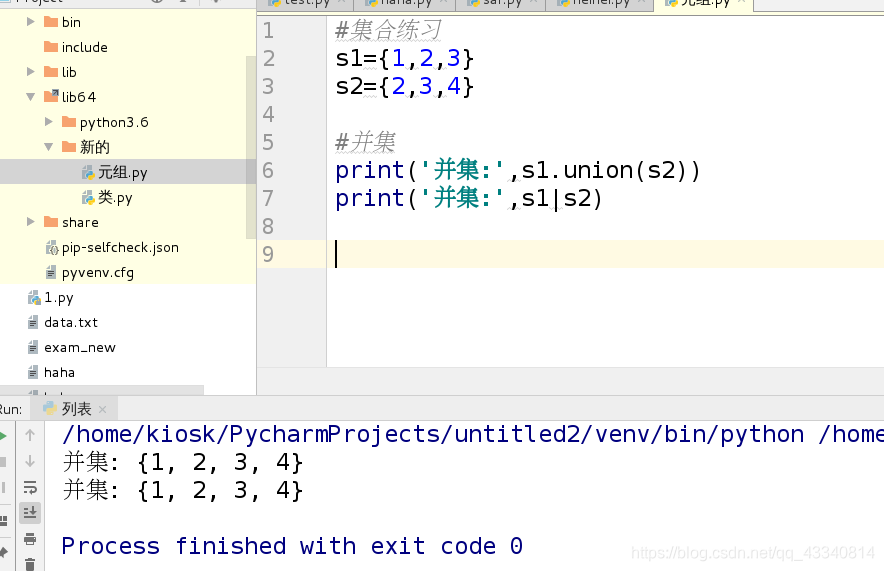Close the 列表 run tab

click(x=102, y=409)
